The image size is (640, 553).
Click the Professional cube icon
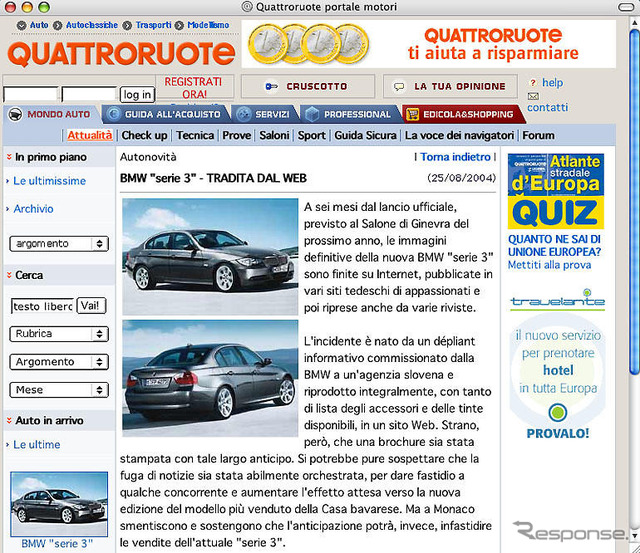point(312,114)
